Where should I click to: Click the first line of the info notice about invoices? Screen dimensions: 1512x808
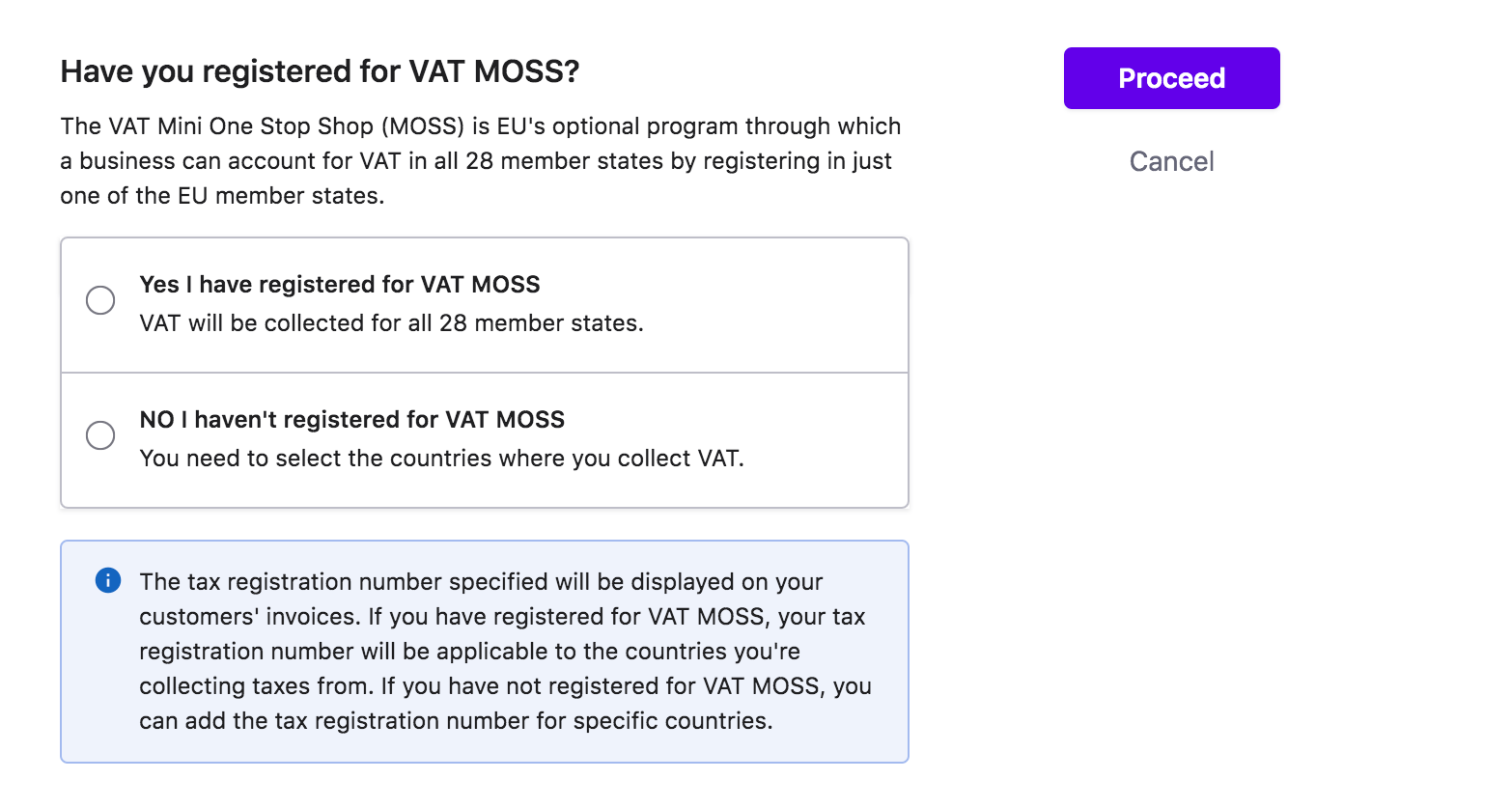[481, 582]
